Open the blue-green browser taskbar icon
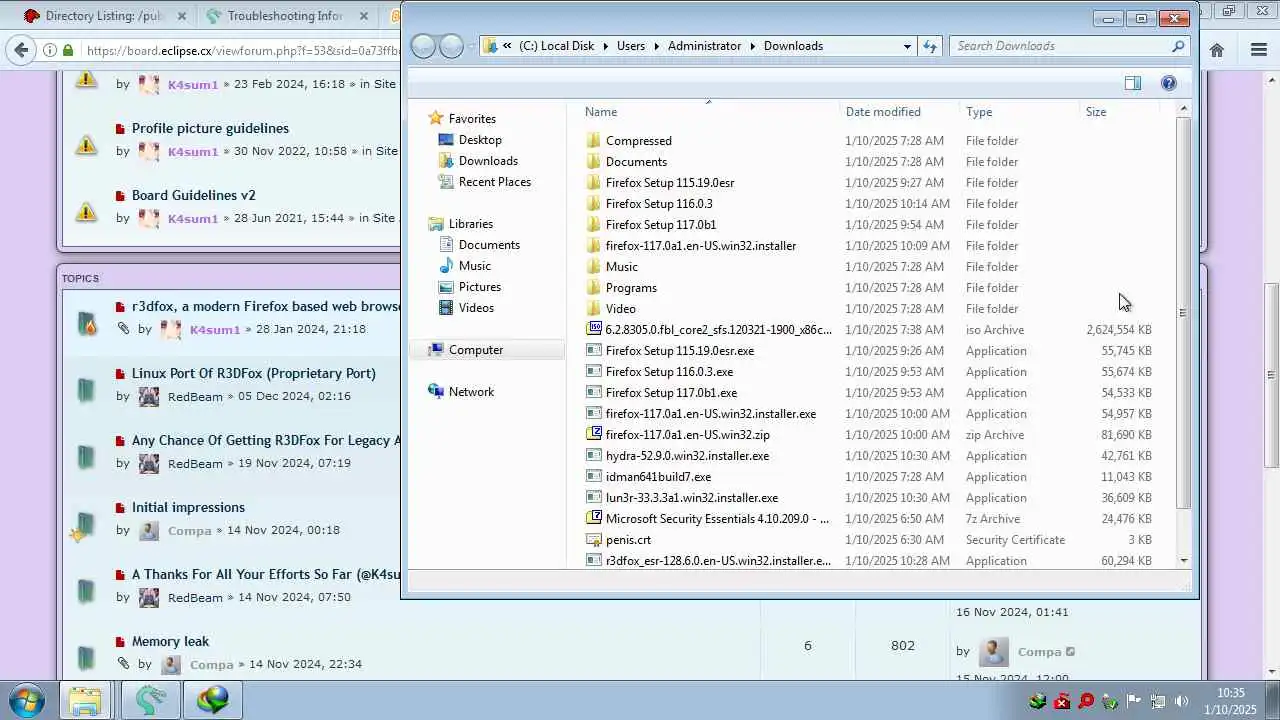This screenshot has width=1280, height=720. coord(150,700)
